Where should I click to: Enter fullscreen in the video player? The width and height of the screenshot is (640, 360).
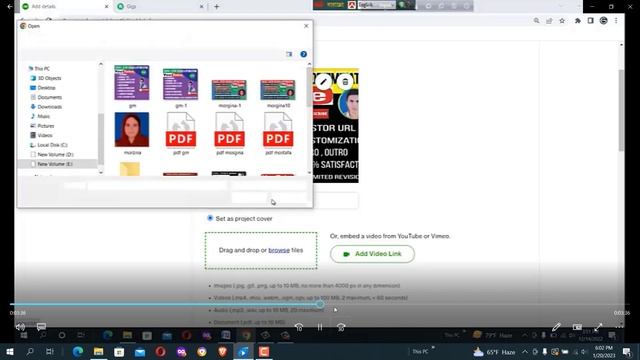598,327
